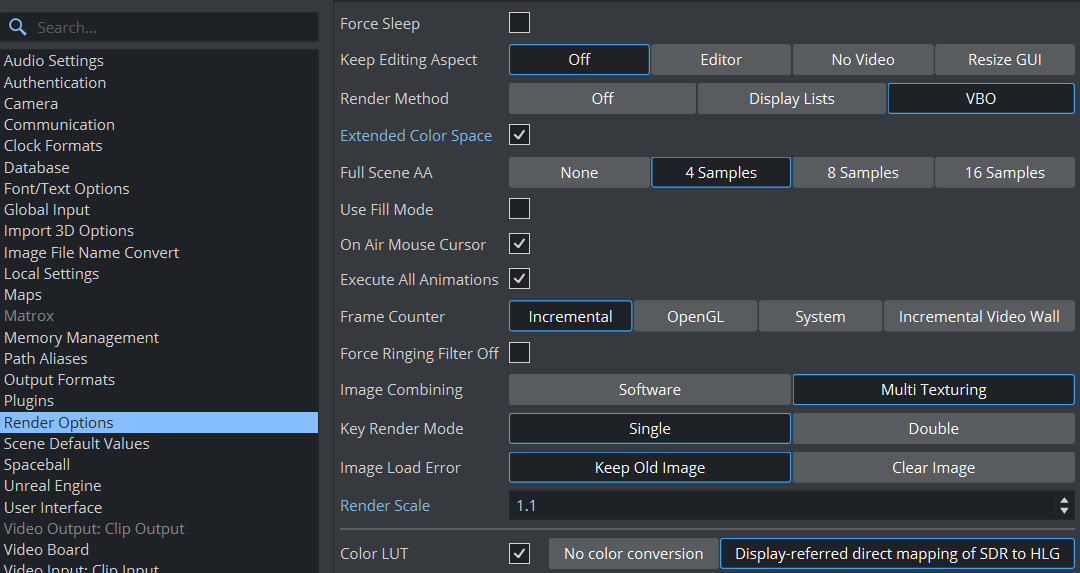Enable the Force Sleep checkbox
The height and width of the screenshot is (573, 1080).
[x=520, y=23]
